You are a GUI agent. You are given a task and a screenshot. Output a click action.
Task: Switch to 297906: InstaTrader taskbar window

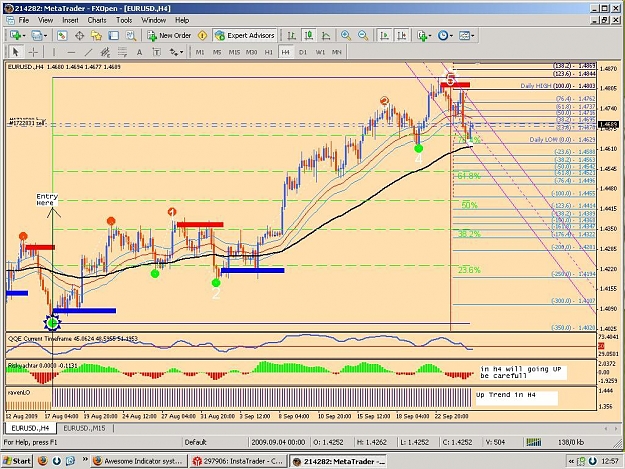click(x=238, y=461)
